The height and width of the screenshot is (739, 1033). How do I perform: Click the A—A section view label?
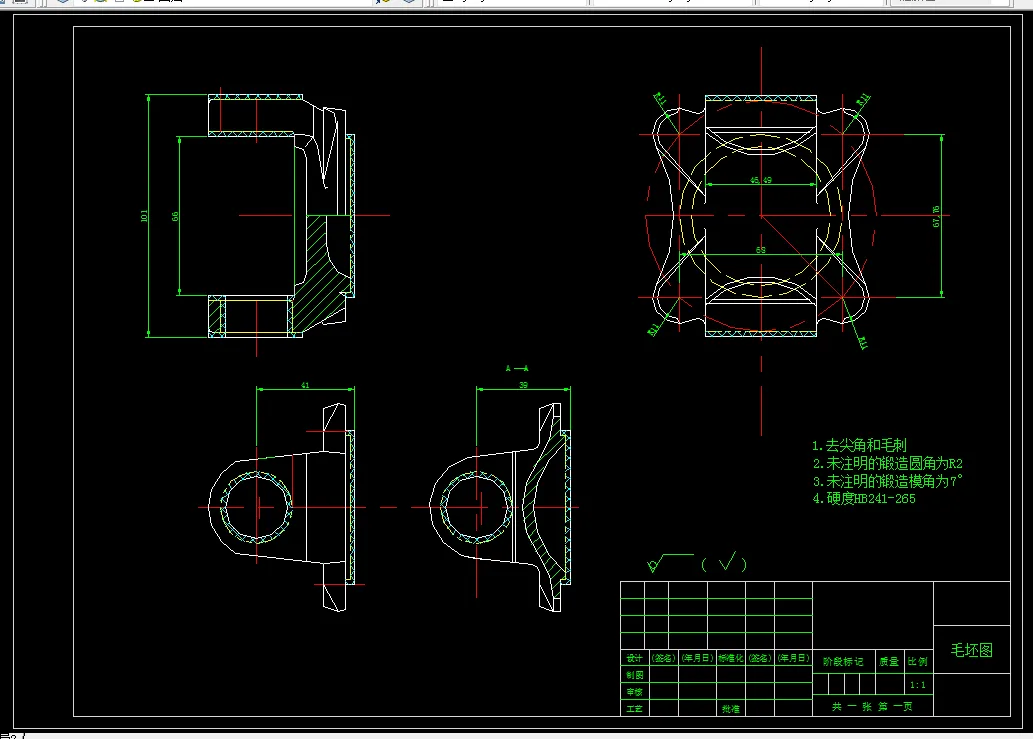[x=516, y=368]
